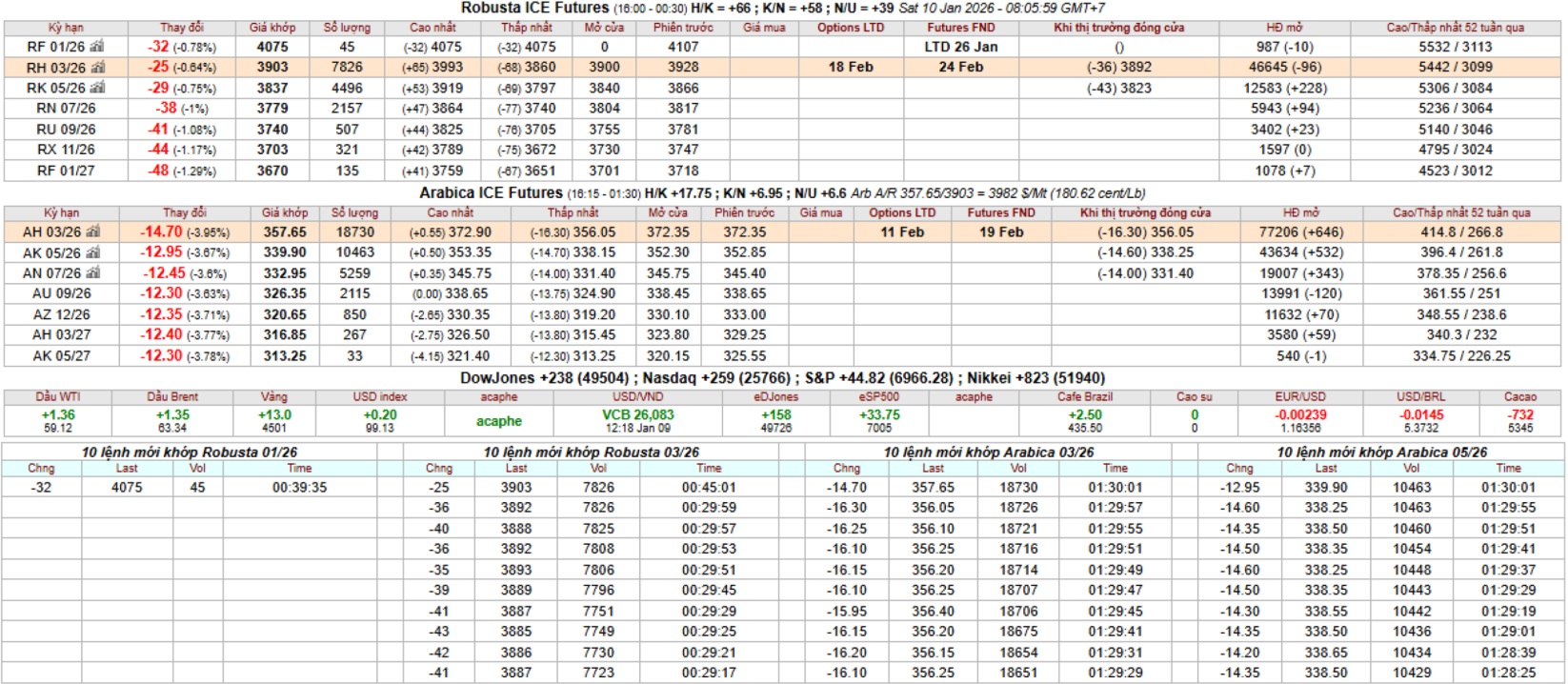The height and width of the screenshot is (684, 1568).
Task: Click the Robusta ICE Futures heading
Action: click(534, 9)
